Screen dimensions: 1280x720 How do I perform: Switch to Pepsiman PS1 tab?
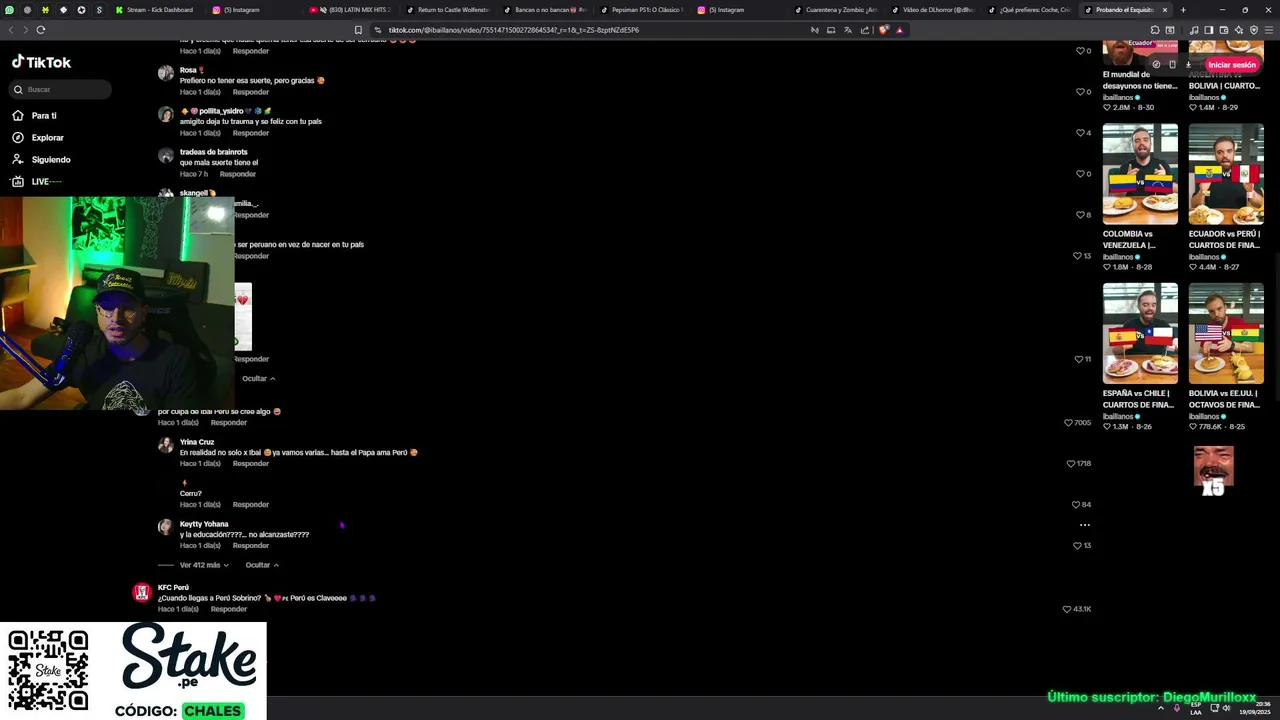click(x=641, y=10)
